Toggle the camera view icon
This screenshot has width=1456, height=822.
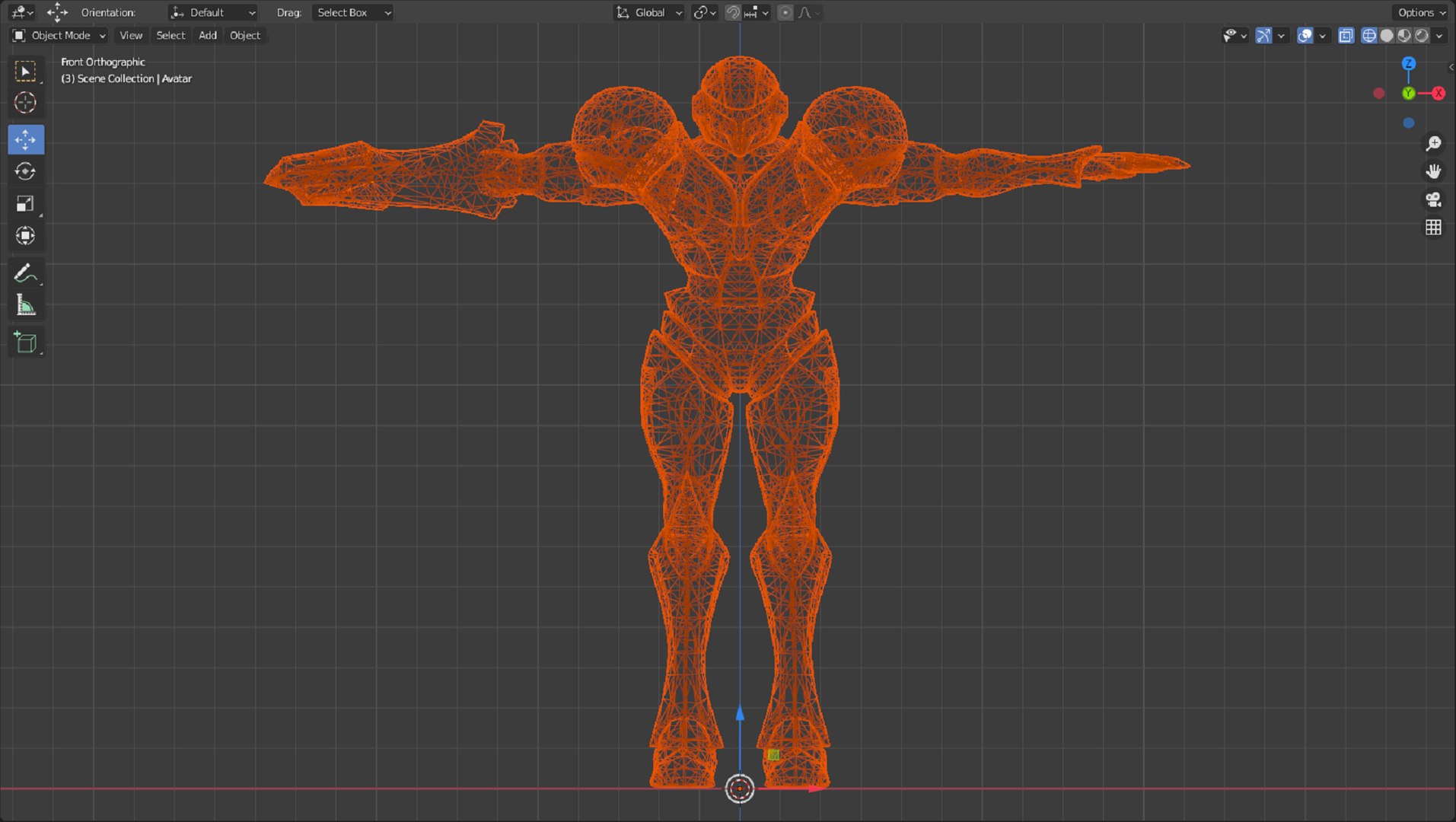tap(1433, 199)
